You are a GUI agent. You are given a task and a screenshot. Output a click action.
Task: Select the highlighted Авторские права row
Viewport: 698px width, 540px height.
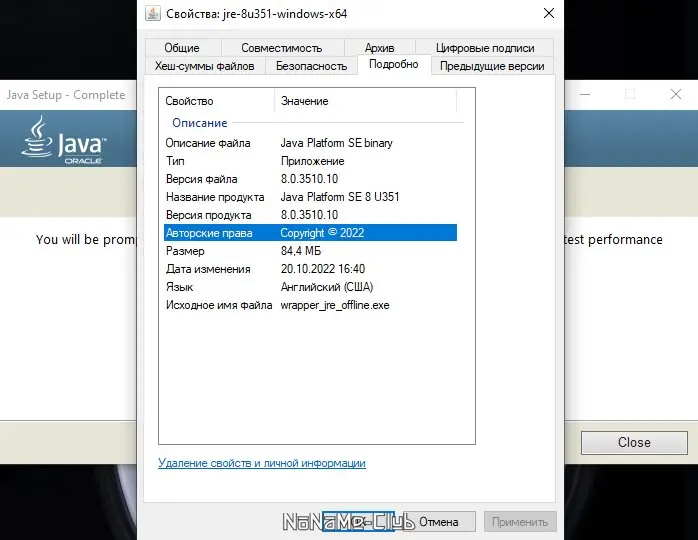[310, 233]
